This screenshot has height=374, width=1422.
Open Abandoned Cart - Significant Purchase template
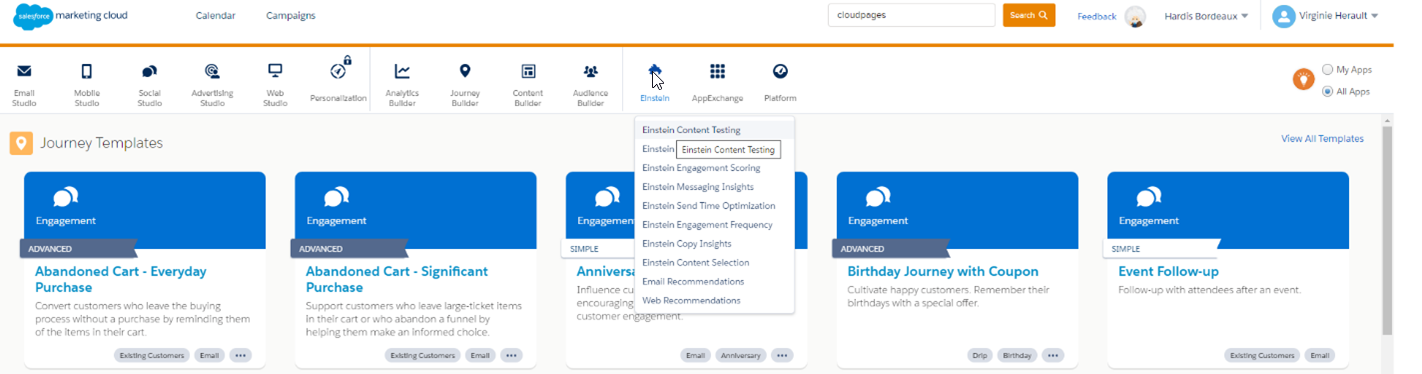396,279
